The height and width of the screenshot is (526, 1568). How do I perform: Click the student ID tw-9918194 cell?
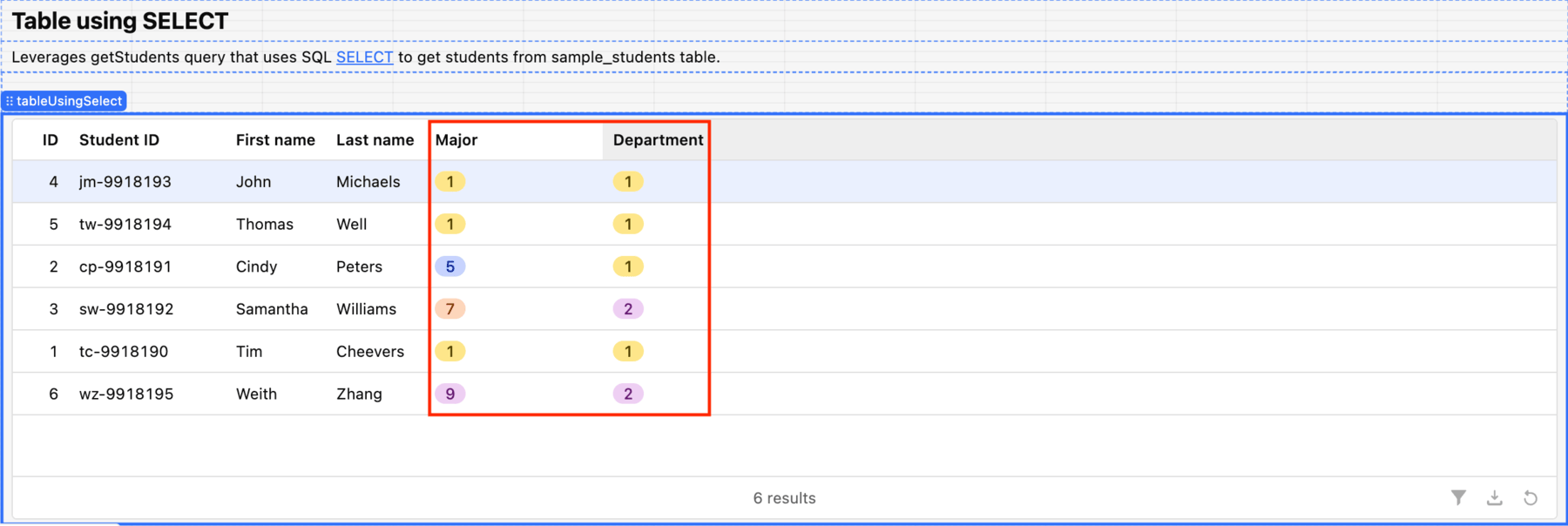click(x=125, y=225)
